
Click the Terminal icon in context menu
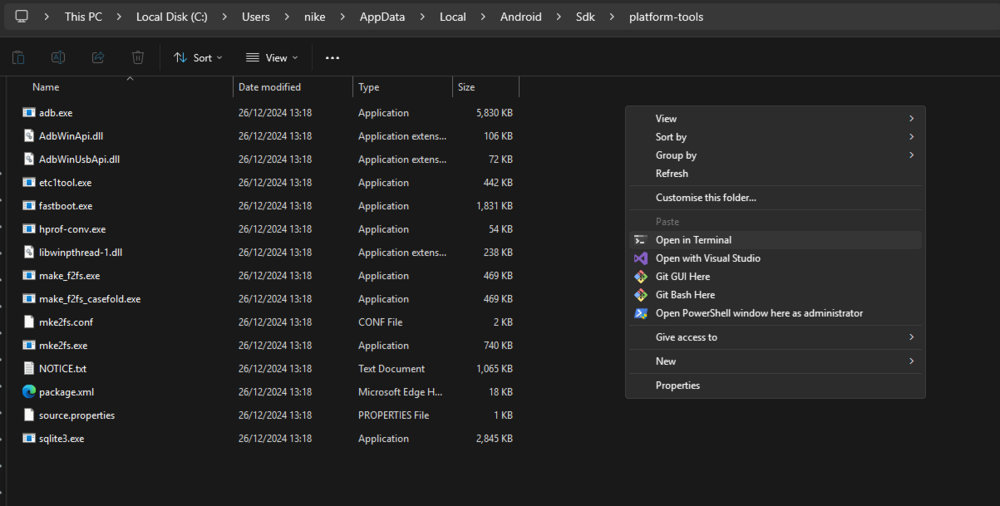pyautogui.click(x=641, y=240)
